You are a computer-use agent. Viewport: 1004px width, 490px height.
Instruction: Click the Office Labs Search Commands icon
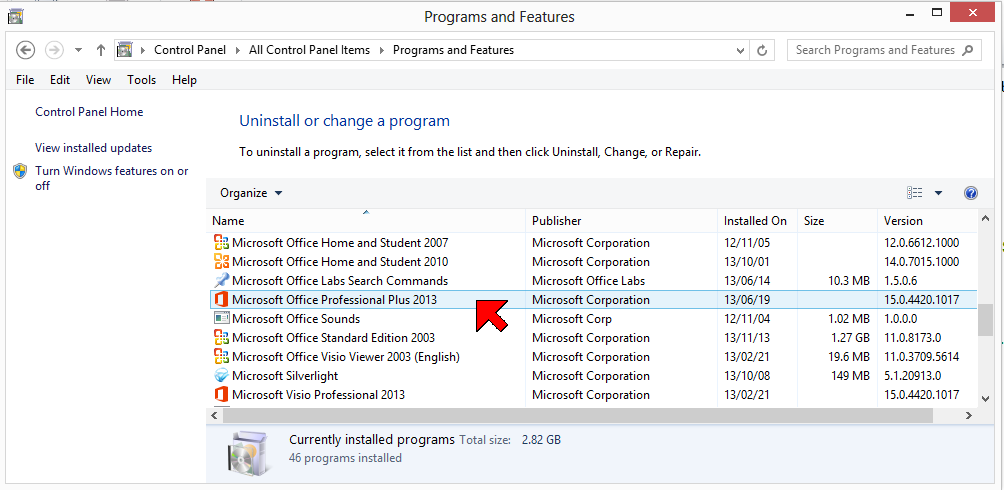pos(222,281)
